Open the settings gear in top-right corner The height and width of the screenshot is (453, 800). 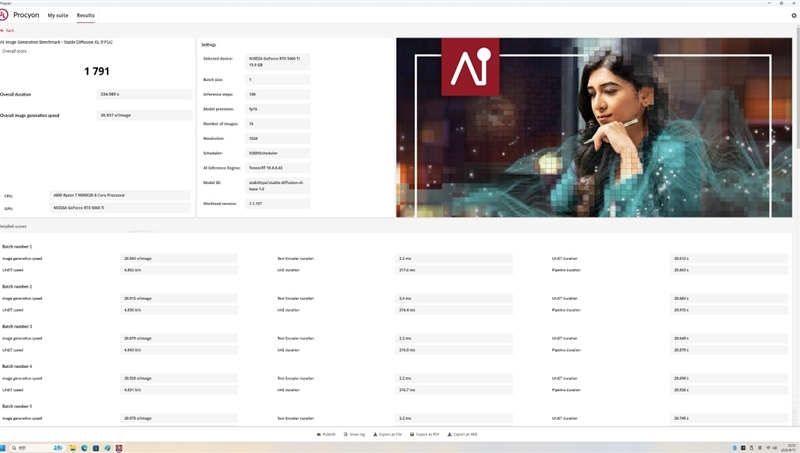(794, 15)
